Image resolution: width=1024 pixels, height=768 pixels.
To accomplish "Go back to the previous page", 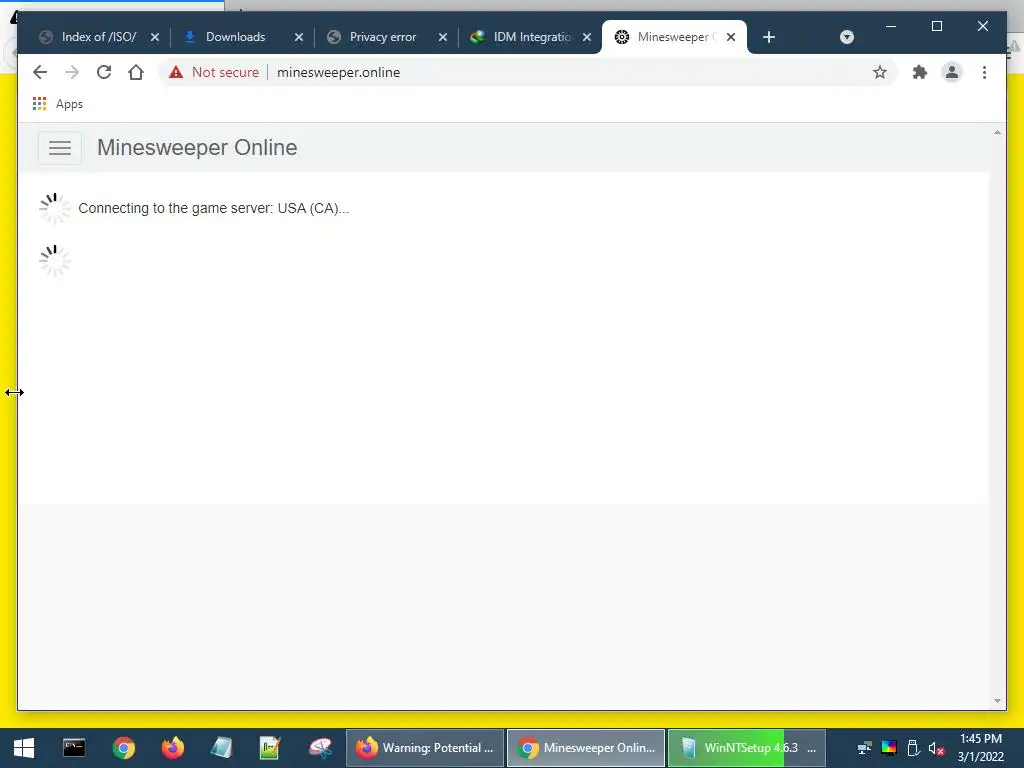I will (x=40, y=72).
